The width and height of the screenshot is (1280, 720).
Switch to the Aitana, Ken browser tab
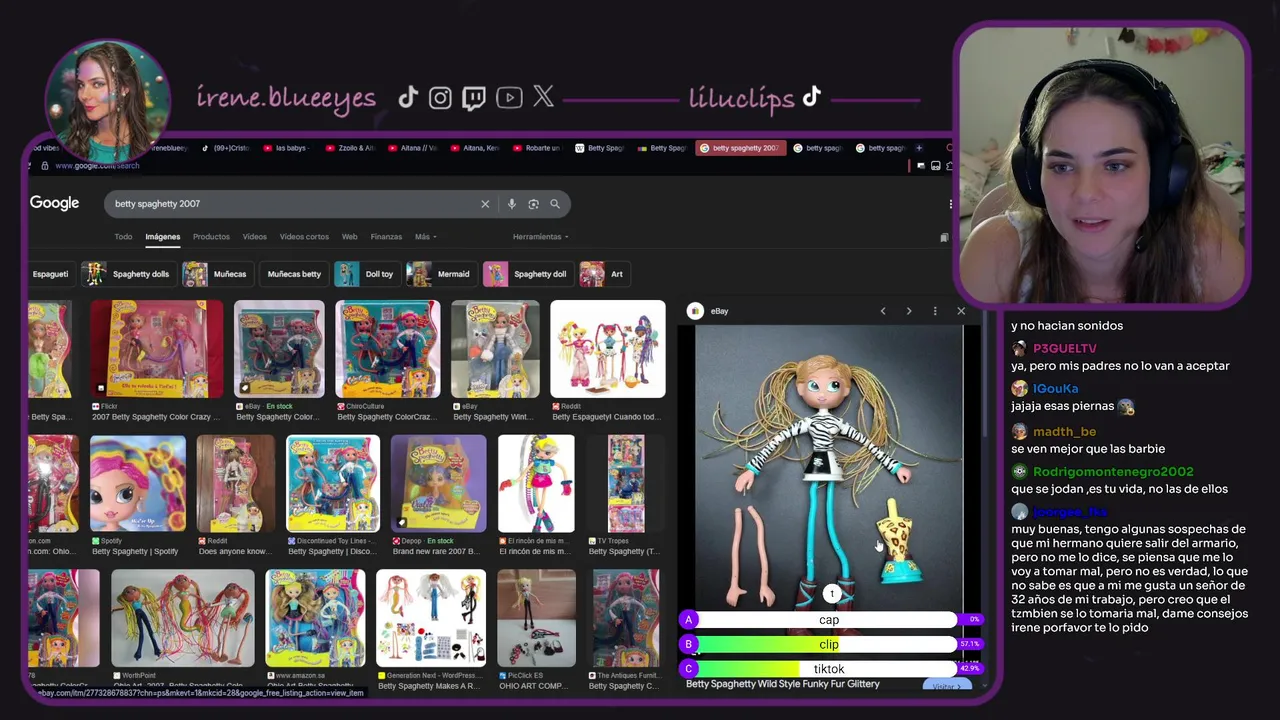tap(476, 148)
